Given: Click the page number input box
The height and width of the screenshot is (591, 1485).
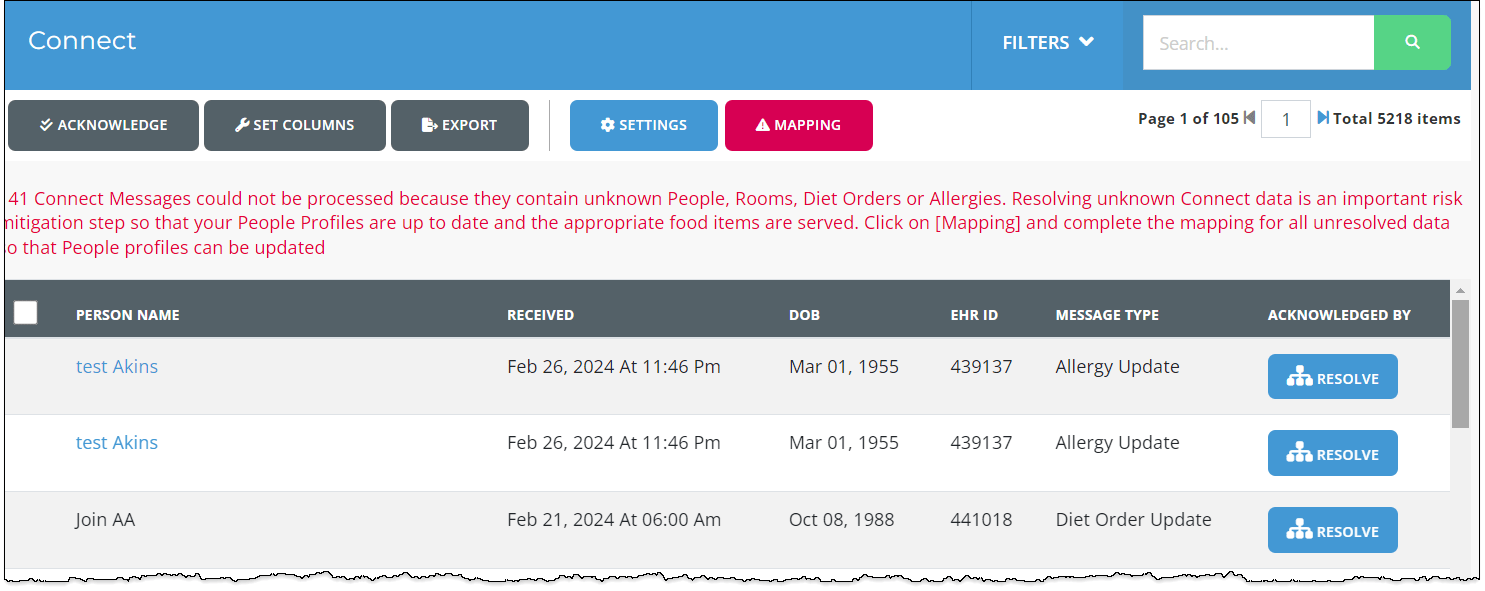Looking at the screenshot, I should coord(1285,119).
